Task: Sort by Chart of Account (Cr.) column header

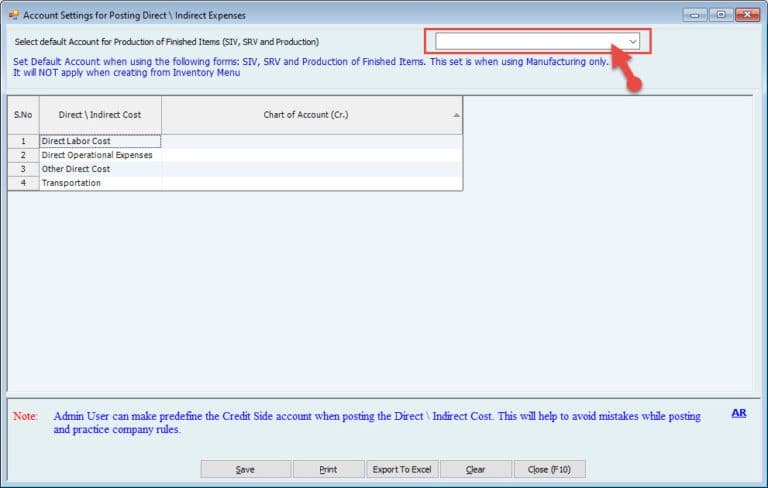Action: point(306,115)
